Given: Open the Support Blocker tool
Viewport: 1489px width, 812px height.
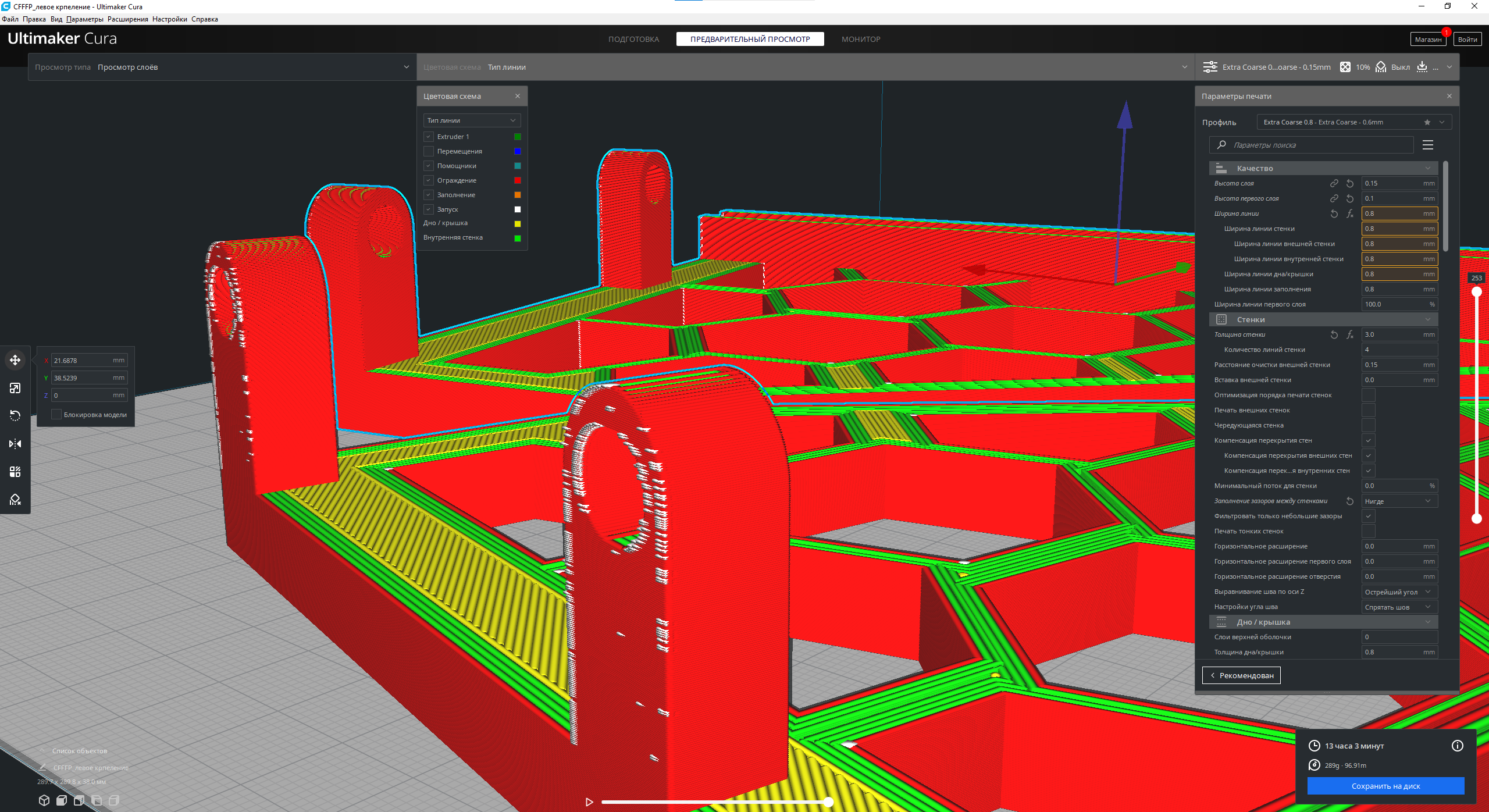Looking at the screenshot, I should click(15, 500).
